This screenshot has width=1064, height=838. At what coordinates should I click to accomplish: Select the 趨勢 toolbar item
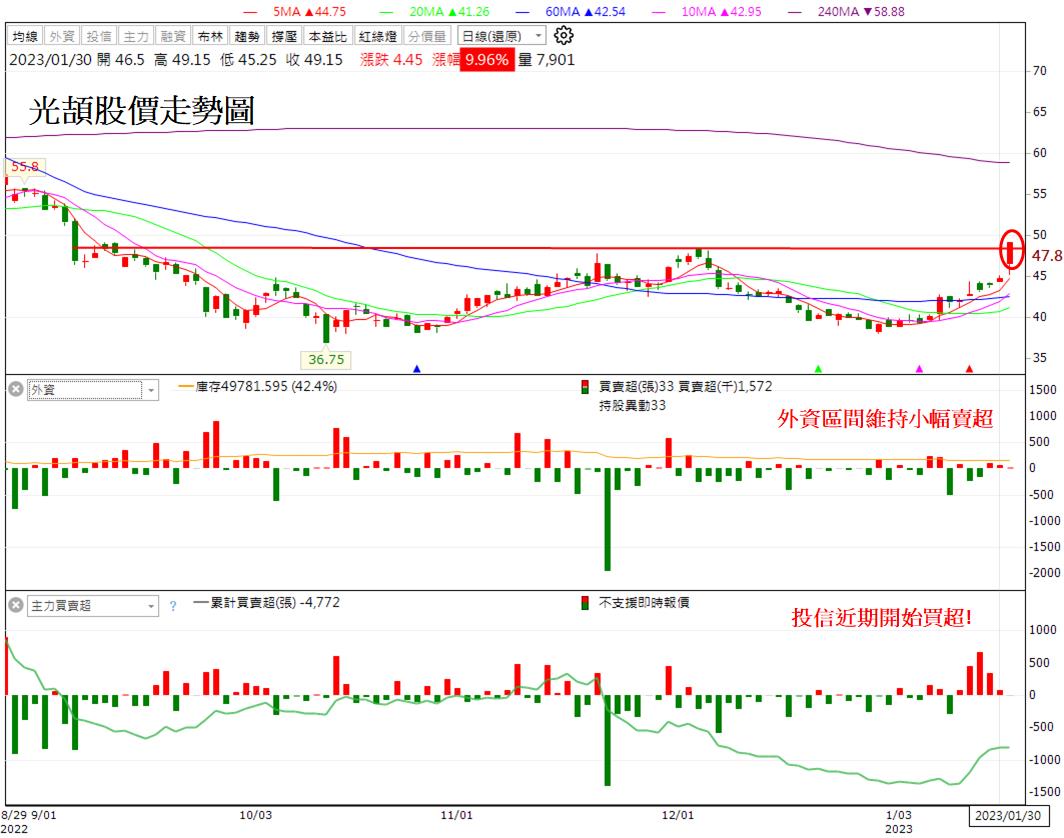pos(247,36)
